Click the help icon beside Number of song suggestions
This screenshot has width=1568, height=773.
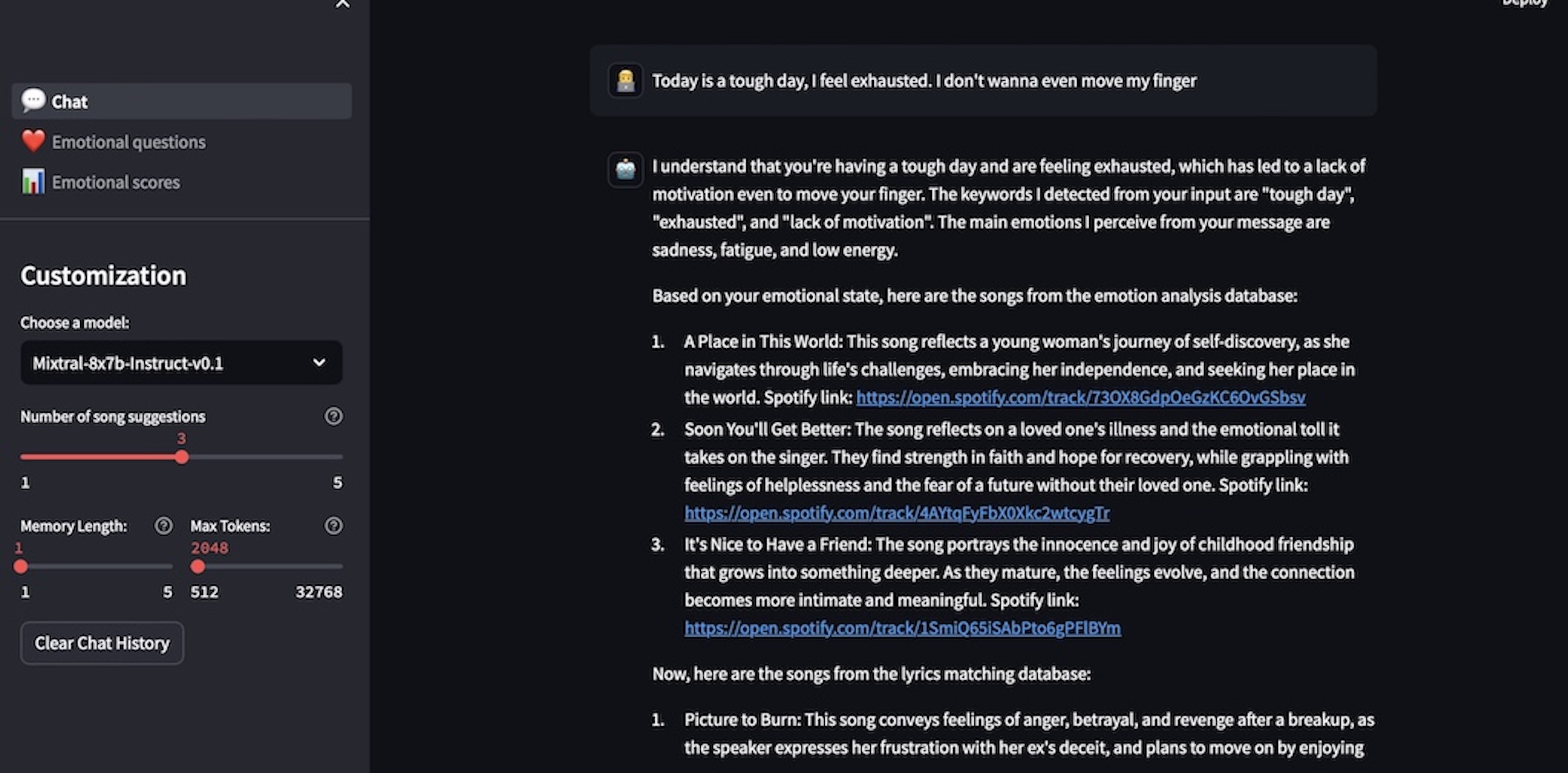(x=334, y=416)
